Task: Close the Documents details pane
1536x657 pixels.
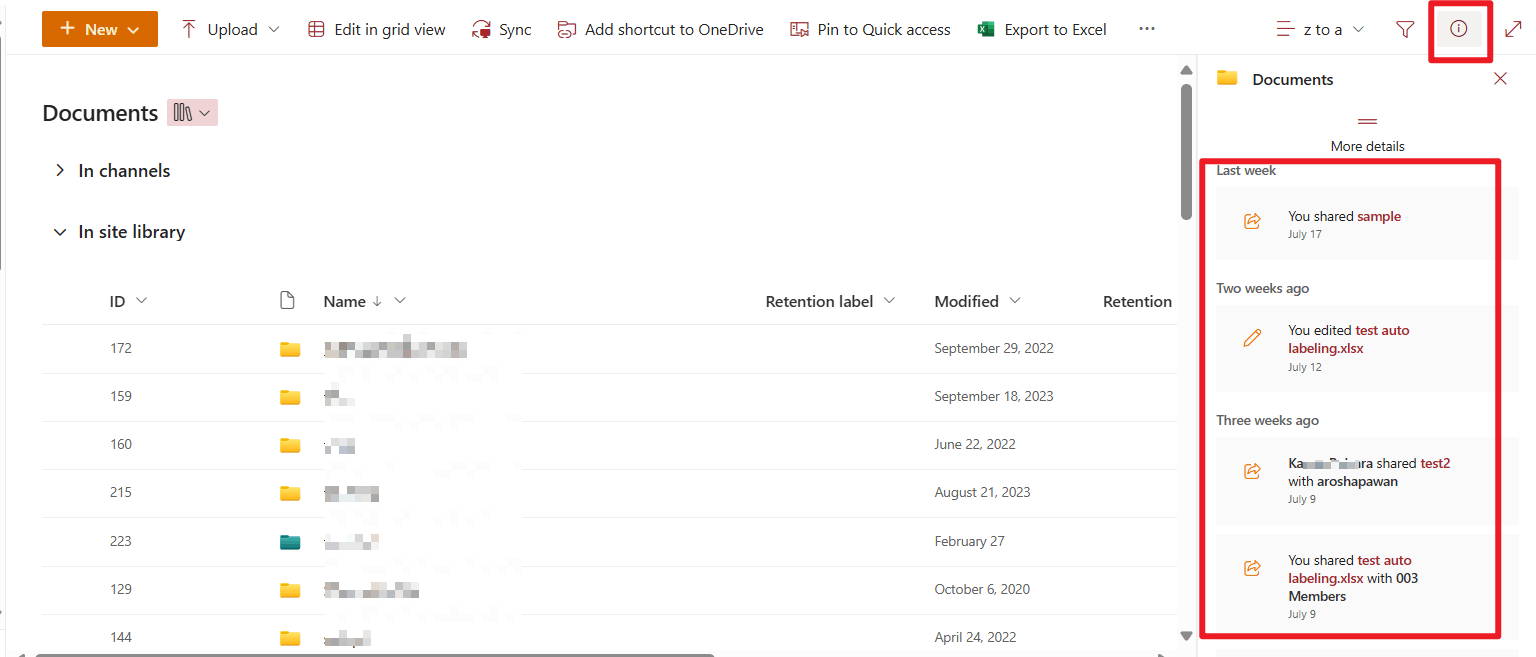Action: coord(1500,79)
